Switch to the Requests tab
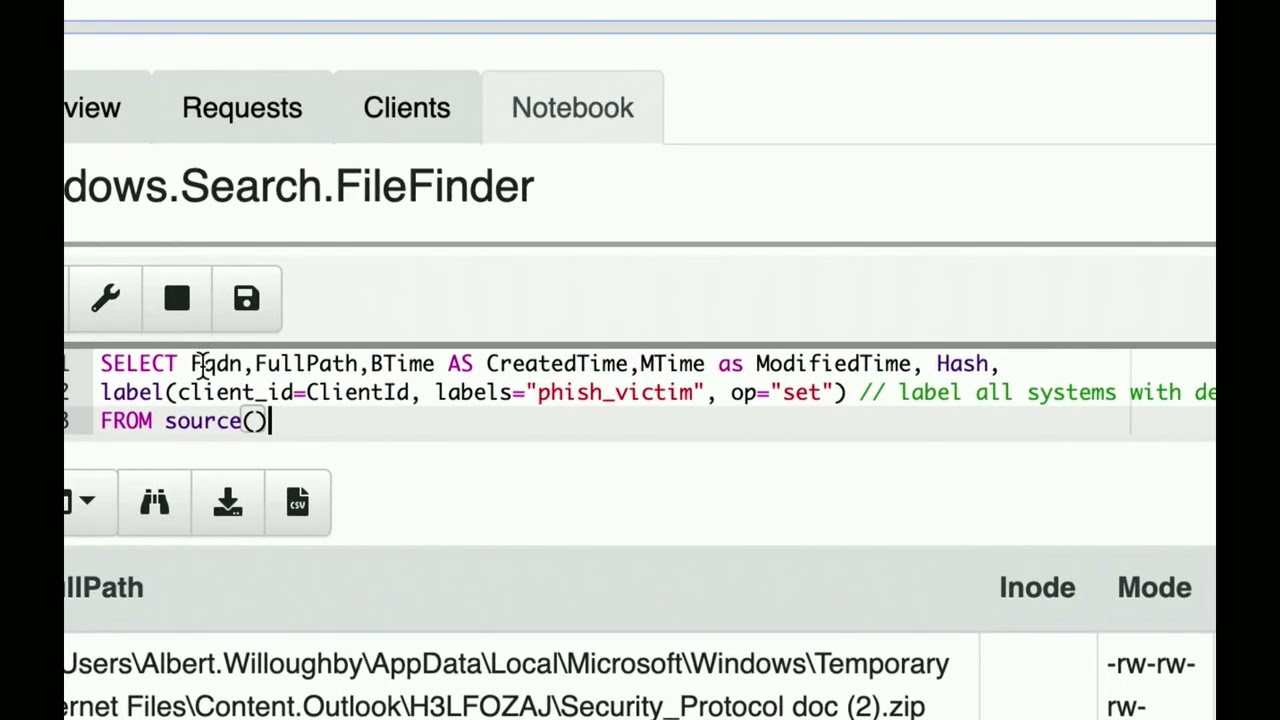 [242, 108]
